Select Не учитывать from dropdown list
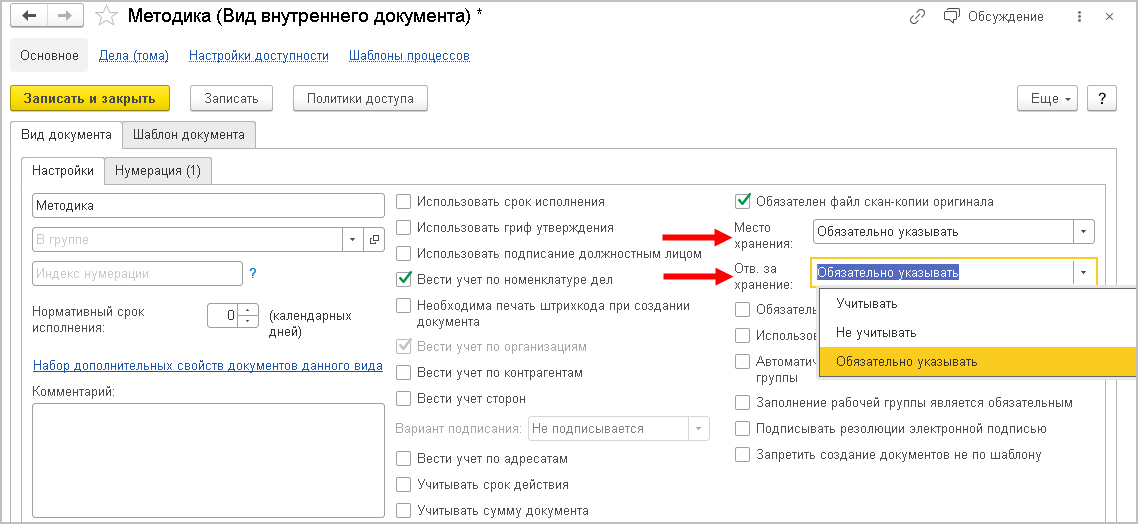This screenshot has width=1138, height=524. point(876,333)
